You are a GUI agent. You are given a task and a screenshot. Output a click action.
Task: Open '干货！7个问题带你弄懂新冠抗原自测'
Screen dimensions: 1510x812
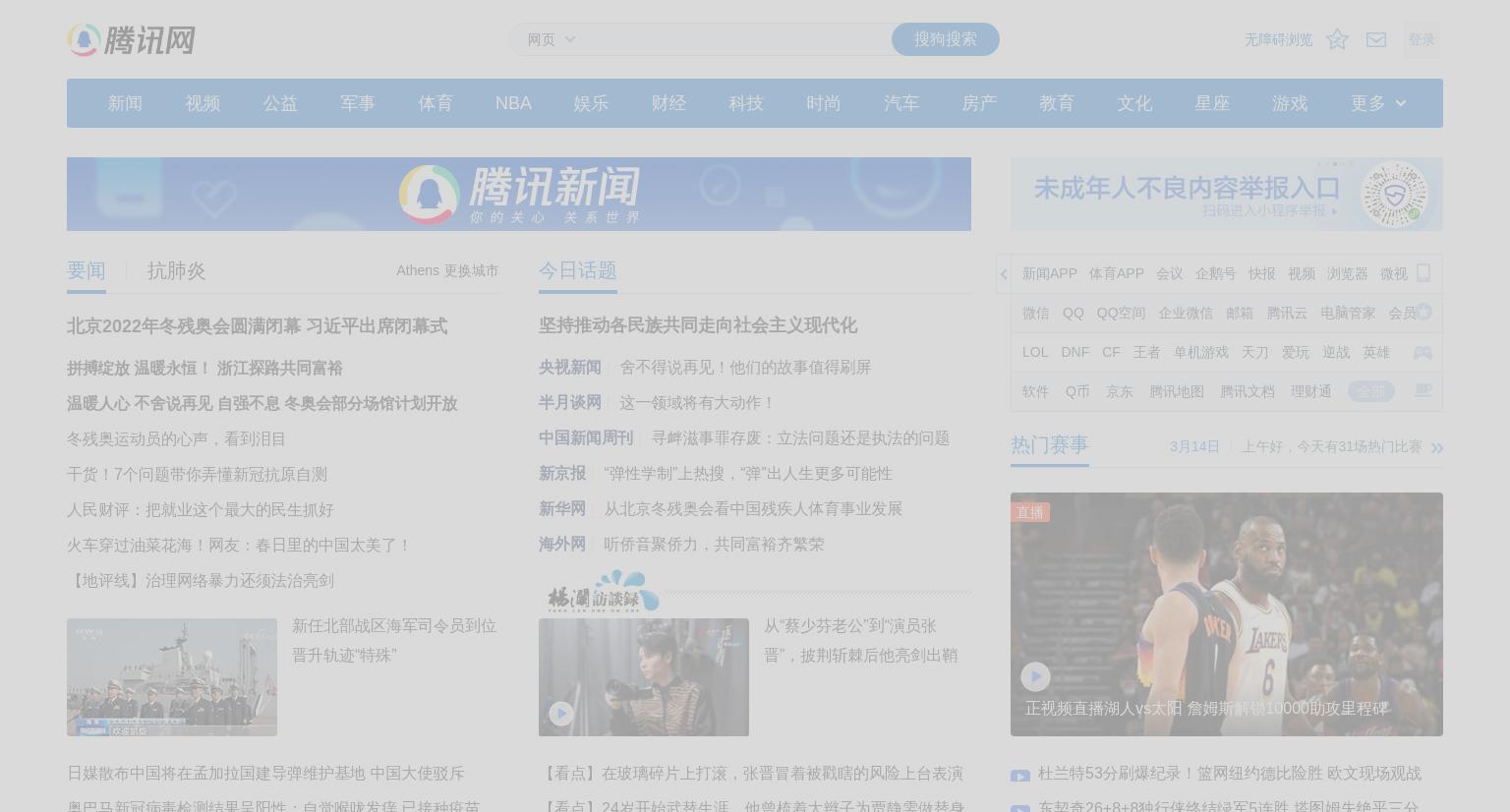(197, 474)
